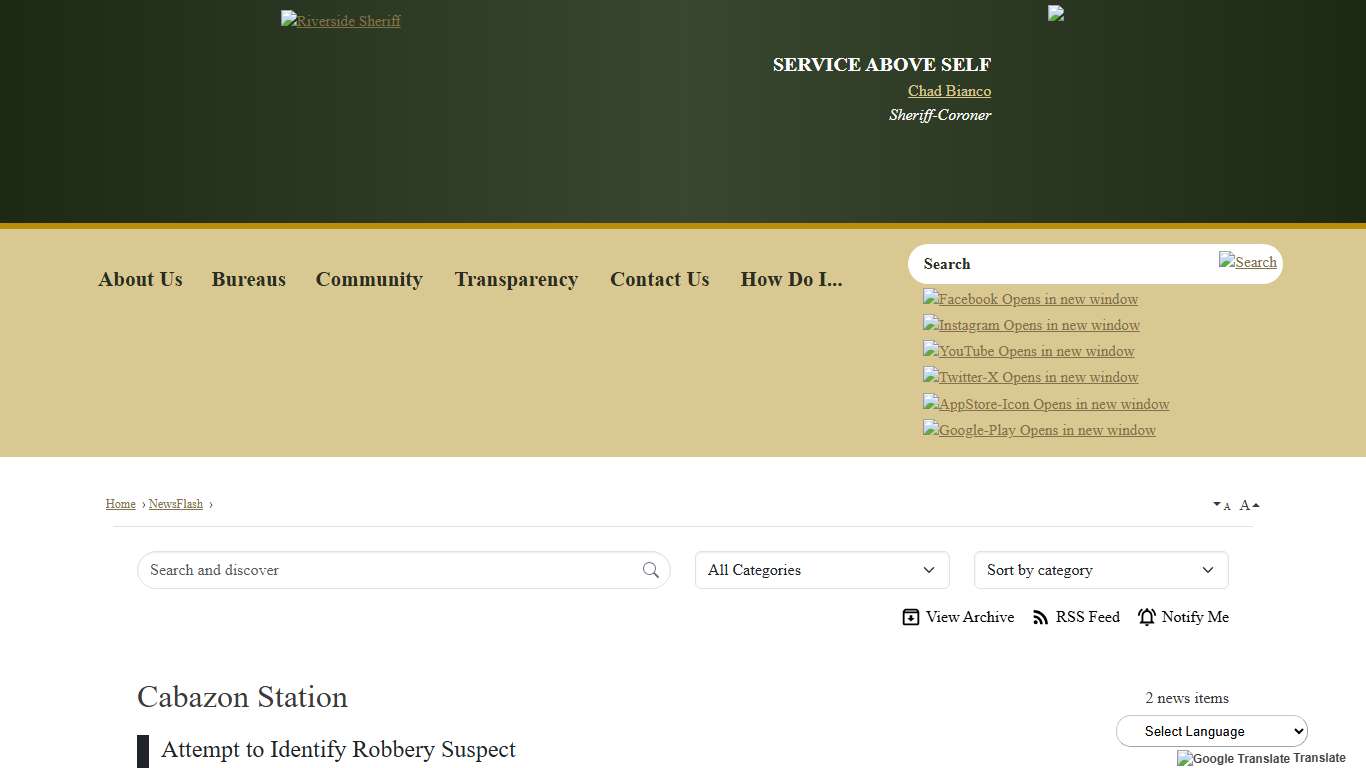Open the Attempt to Identify Robbery Suspect article
The image size is (1366, 768).
338,750
